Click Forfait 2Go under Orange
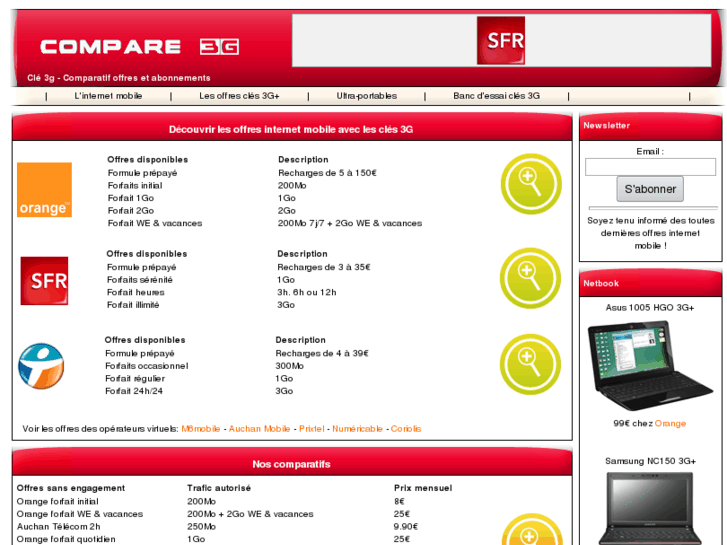727x545 pixels. click(131, 211)
